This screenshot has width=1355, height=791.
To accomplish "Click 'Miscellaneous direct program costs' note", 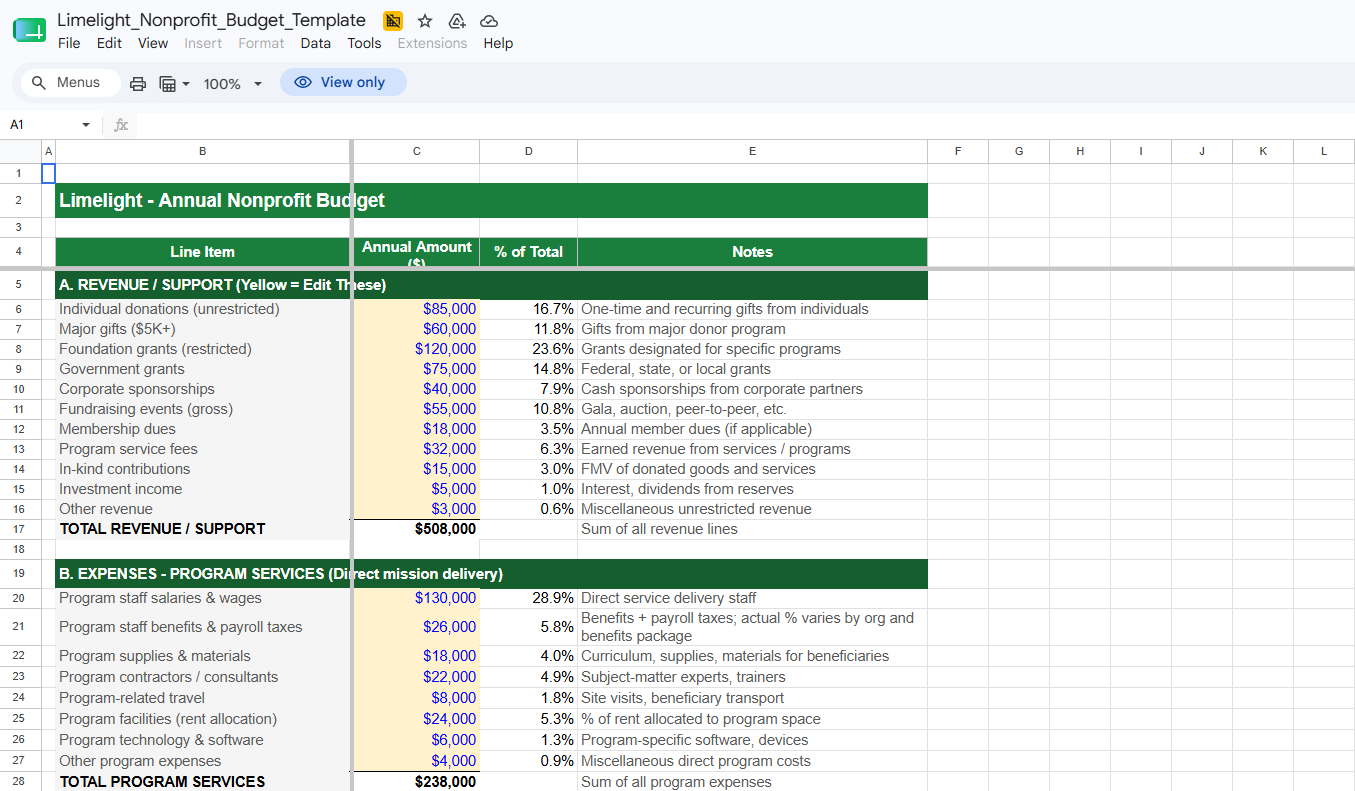I will [752, 761].
